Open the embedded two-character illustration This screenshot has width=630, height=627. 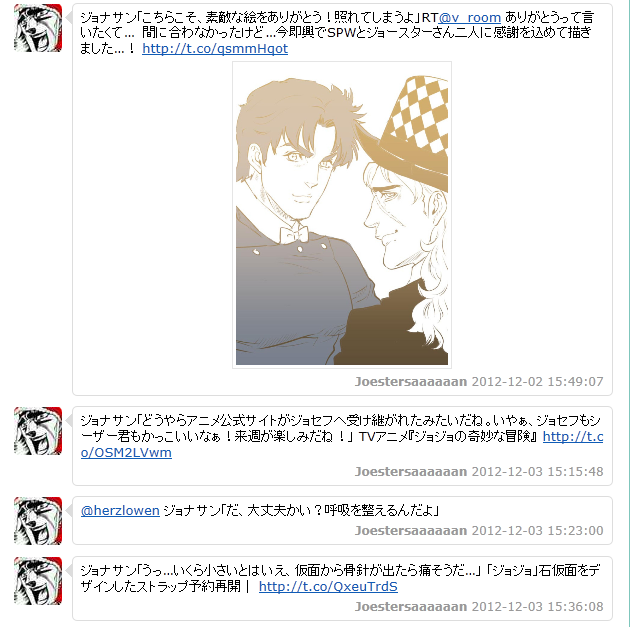pos(342,215)
